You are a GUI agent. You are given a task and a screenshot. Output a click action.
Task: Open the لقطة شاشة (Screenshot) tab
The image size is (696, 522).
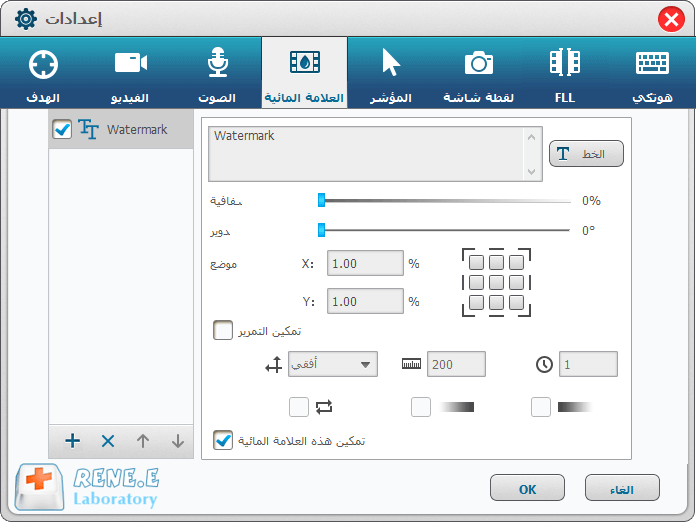point(478,73)
